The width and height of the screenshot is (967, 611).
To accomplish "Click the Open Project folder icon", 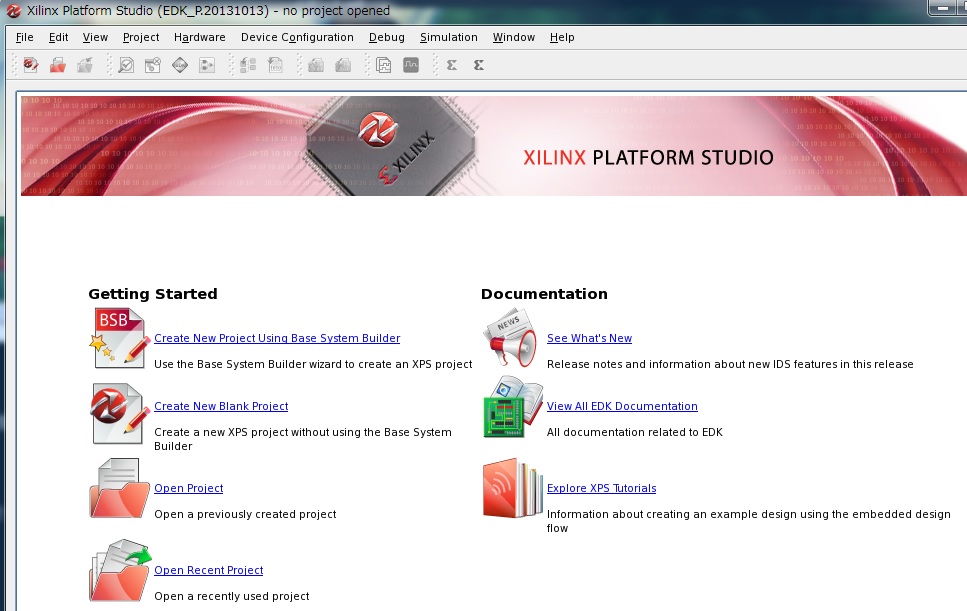I will (x=120, y=488).
